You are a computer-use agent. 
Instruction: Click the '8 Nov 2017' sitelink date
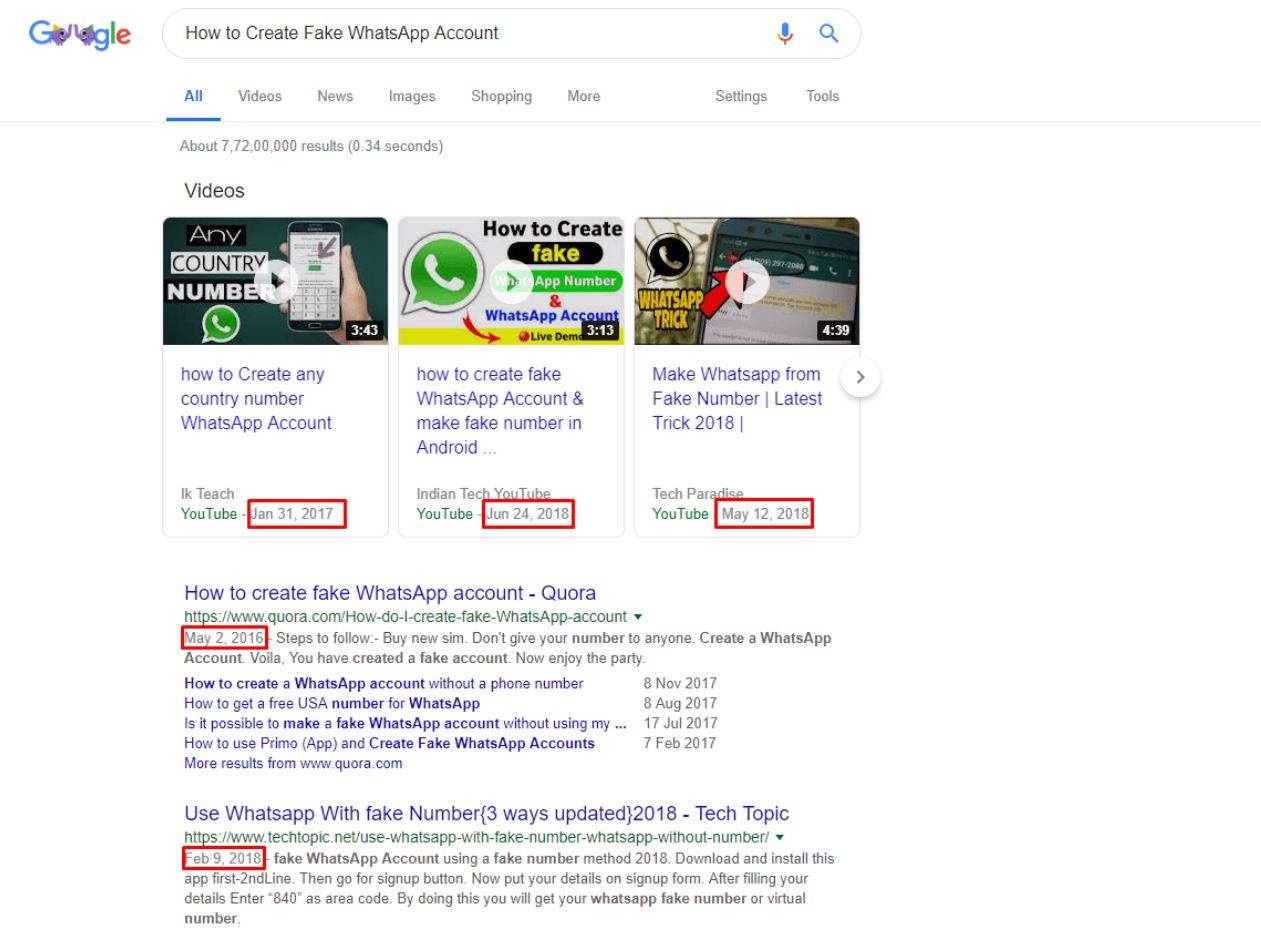coord(679,684)
